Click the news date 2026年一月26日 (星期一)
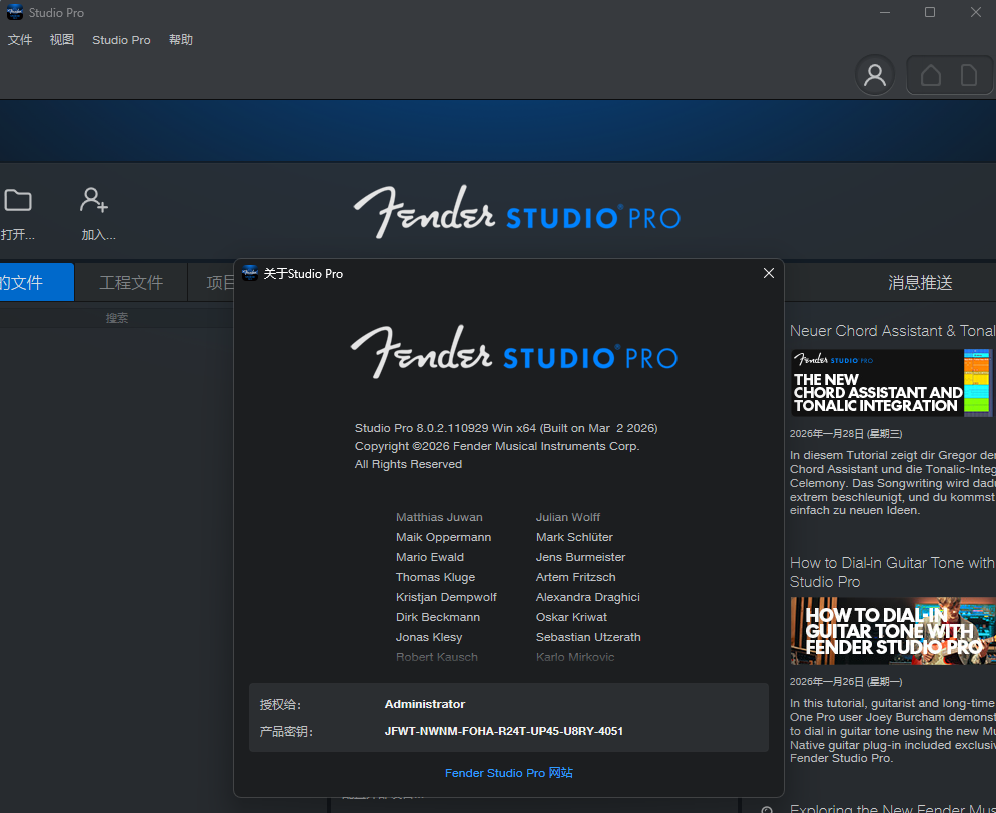This screenshot has height=813, width=996. pos(846,682)
